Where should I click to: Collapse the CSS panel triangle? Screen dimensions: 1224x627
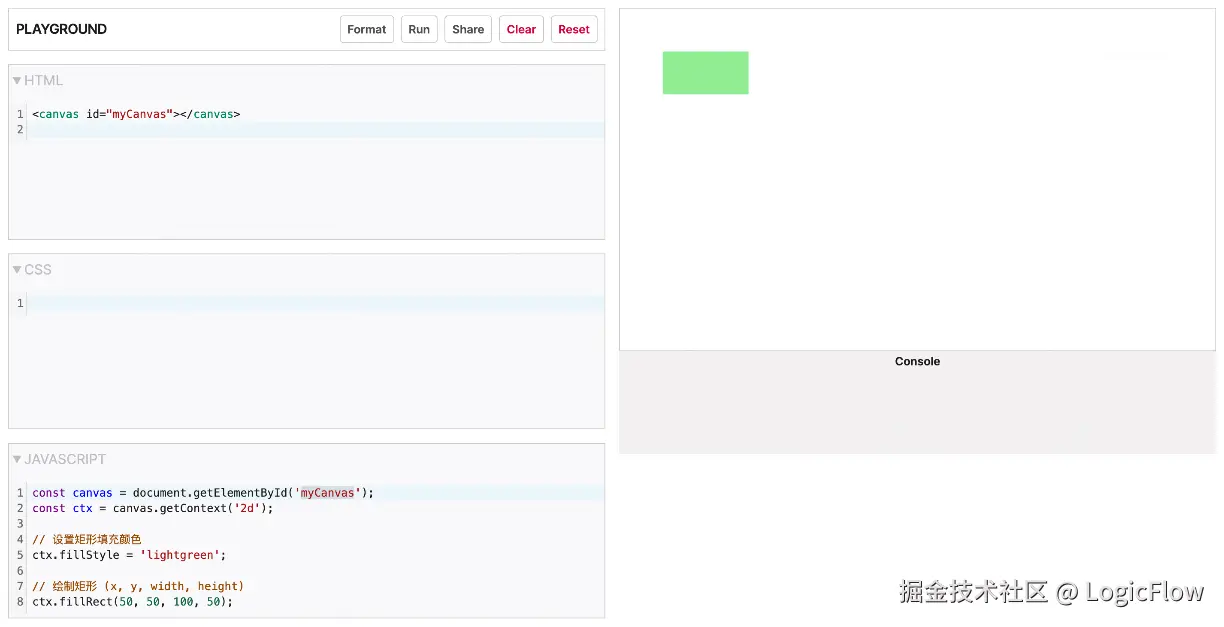click(17, 270)
